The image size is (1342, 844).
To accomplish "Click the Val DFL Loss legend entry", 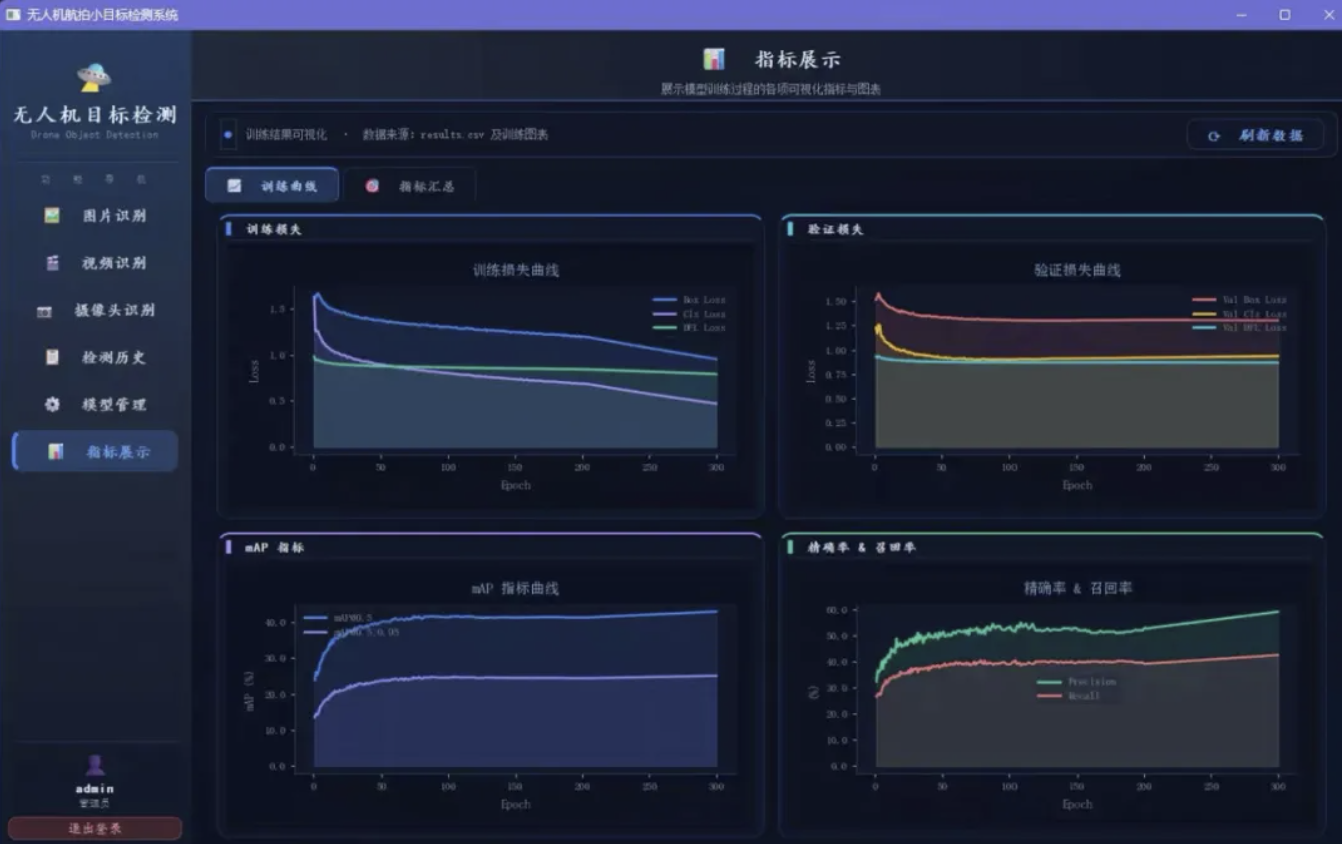I will (x=1239, y=328).
